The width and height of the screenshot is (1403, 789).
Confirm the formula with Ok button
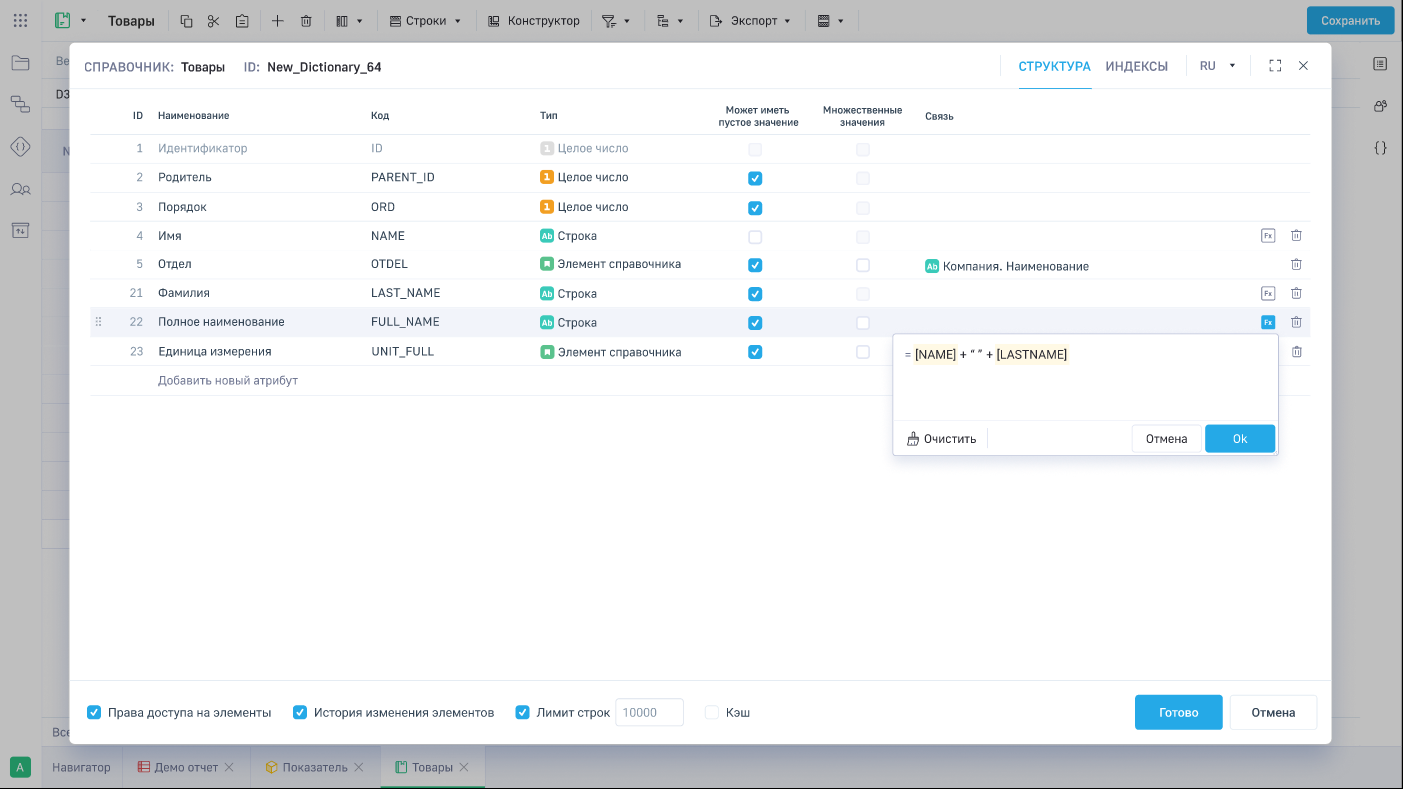pyautogui.click(x=1239, y=439)
